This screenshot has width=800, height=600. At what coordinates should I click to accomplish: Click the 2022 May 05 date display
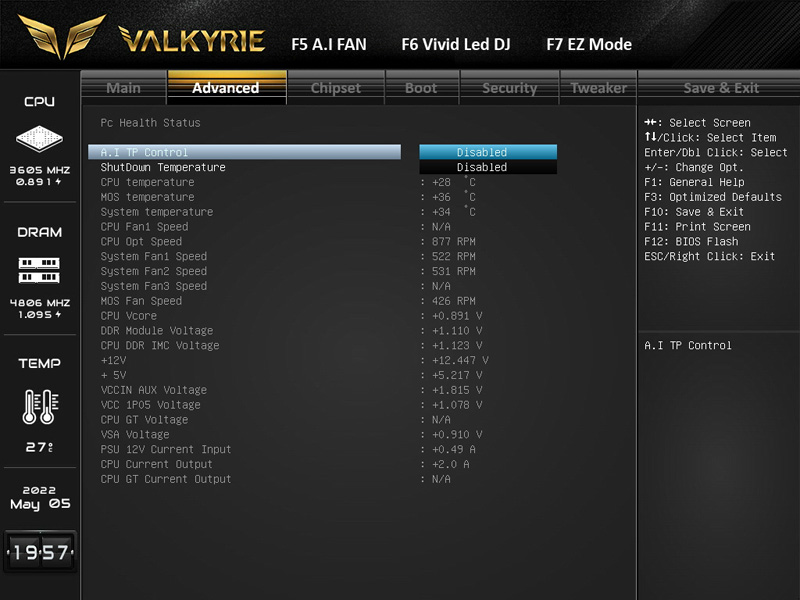tap(40, 497)
